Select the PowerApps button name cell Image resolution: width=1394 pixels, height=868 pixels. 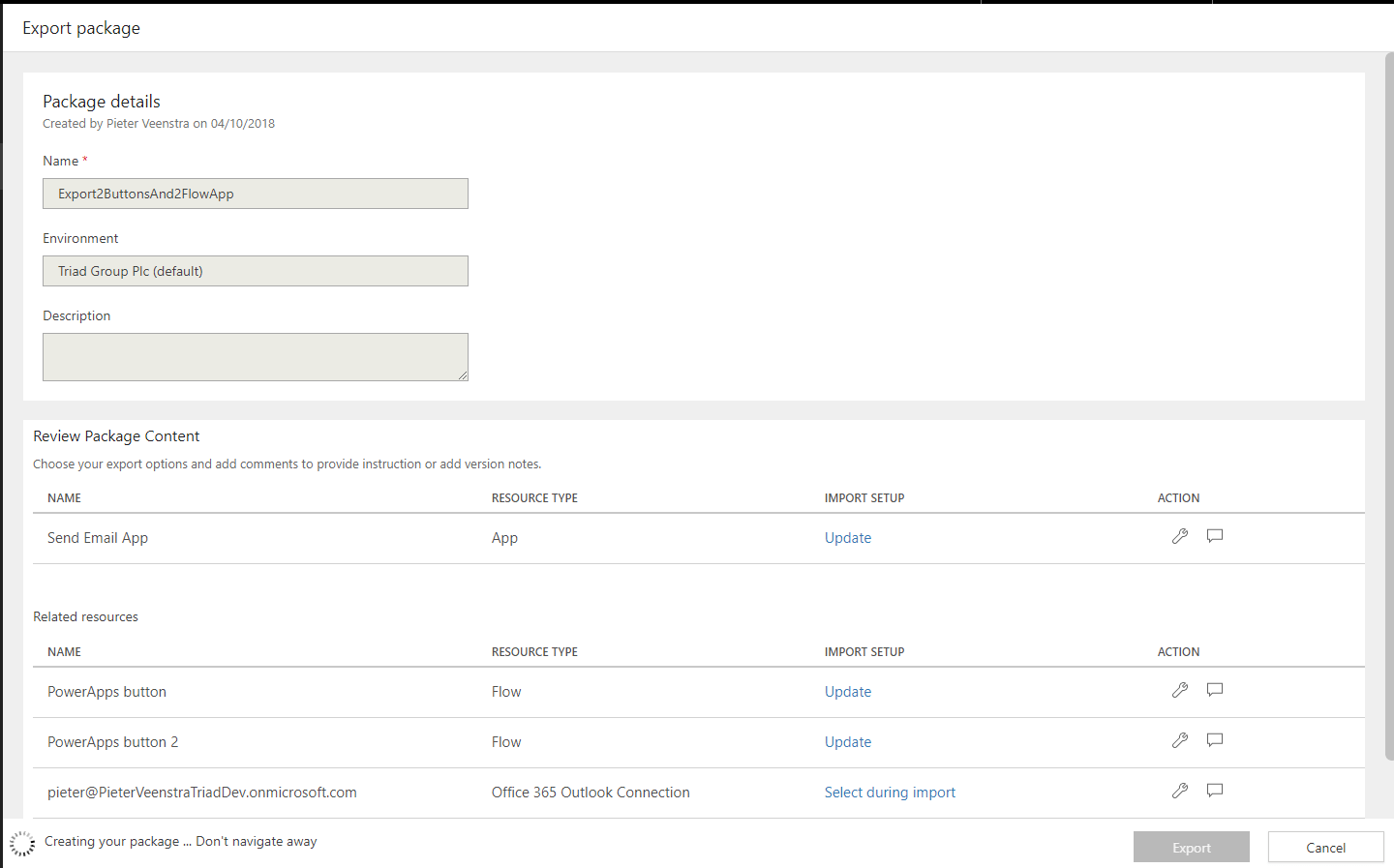[x=106, y=692]
